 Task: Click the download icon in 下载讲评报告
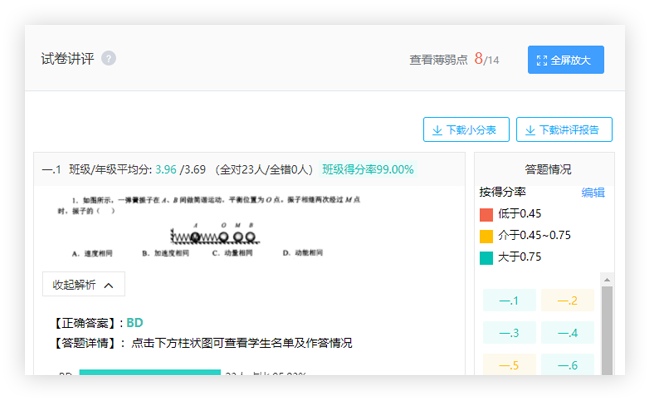[x=528, y=130]
